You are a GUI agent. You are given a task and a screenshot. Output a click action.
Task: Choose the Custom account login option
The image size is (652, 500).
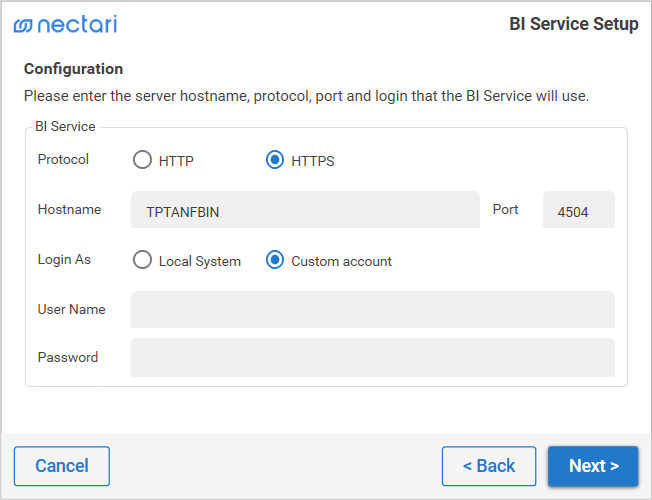point(275,260)
